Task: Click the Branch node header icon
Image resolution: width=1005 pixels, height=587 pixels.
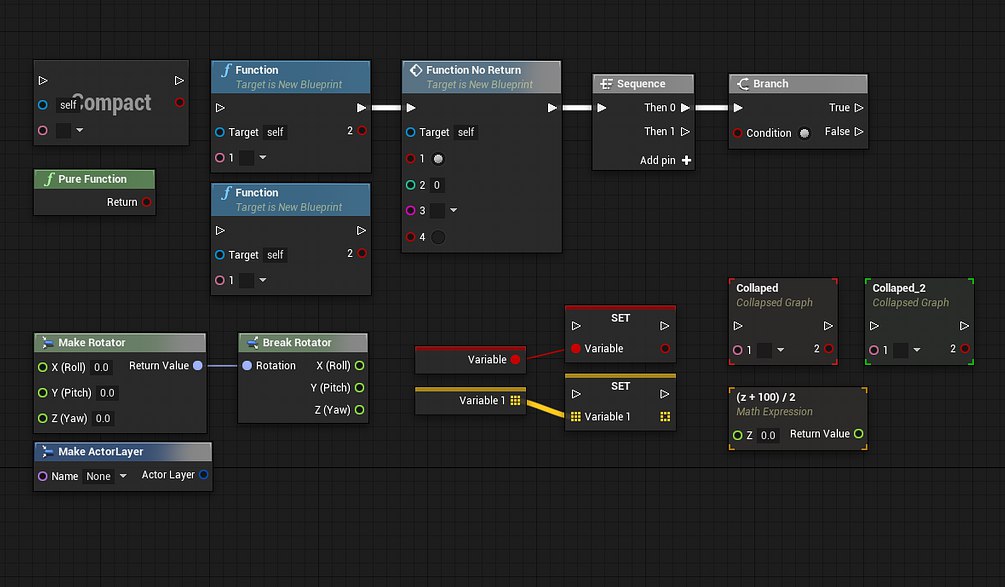Action: coord(743,84)
